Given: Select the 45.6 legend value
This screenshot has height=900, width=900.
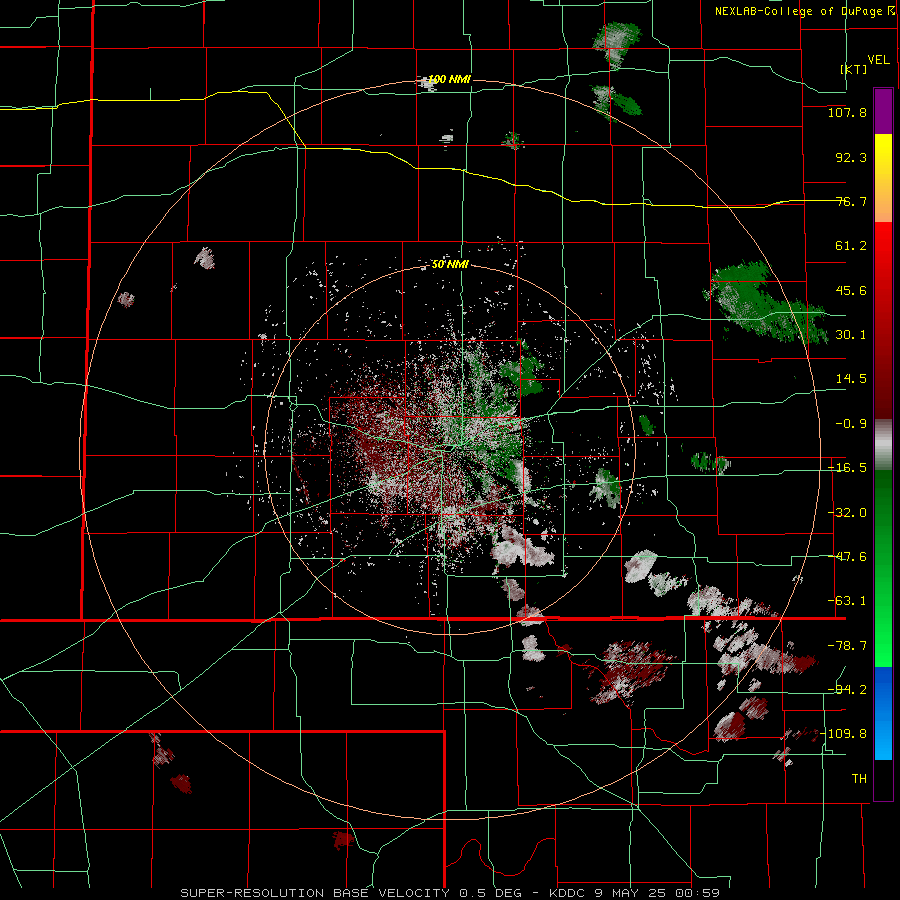Looking at the screenshot, I should [851, 290].
